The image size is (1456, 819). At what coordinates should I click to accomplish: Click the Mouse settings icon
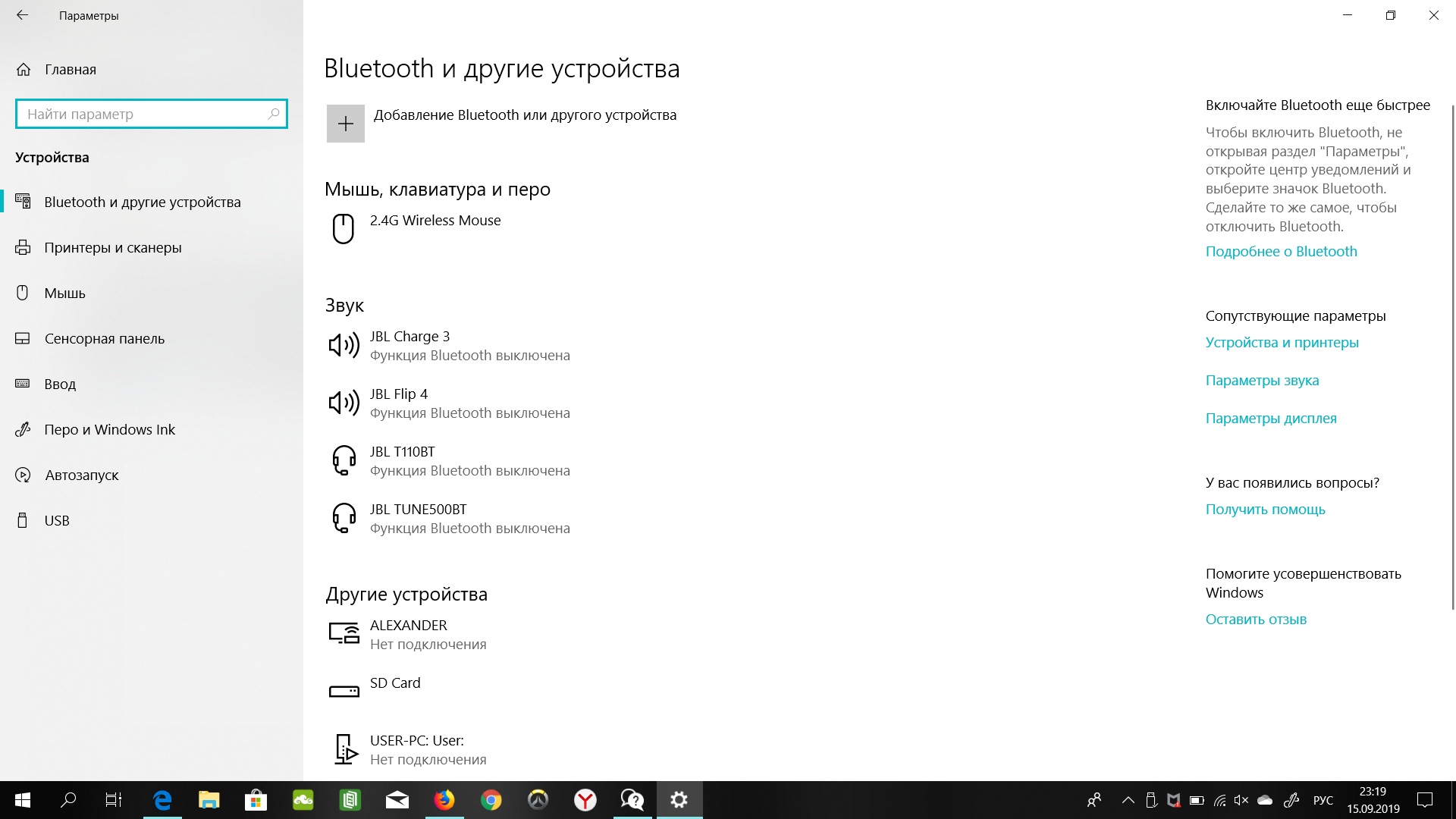[23, 293]
